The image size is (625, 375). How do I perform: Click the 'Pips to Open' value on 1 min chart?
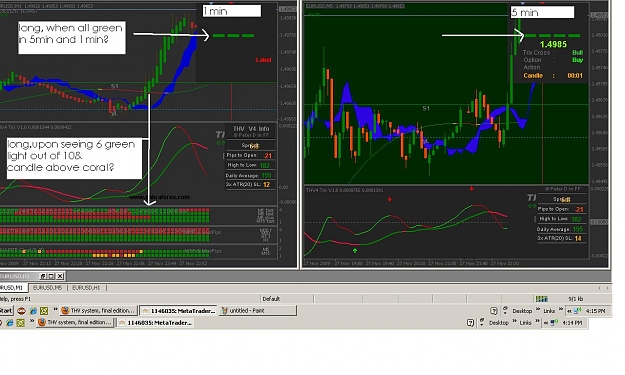pos(267,155)
